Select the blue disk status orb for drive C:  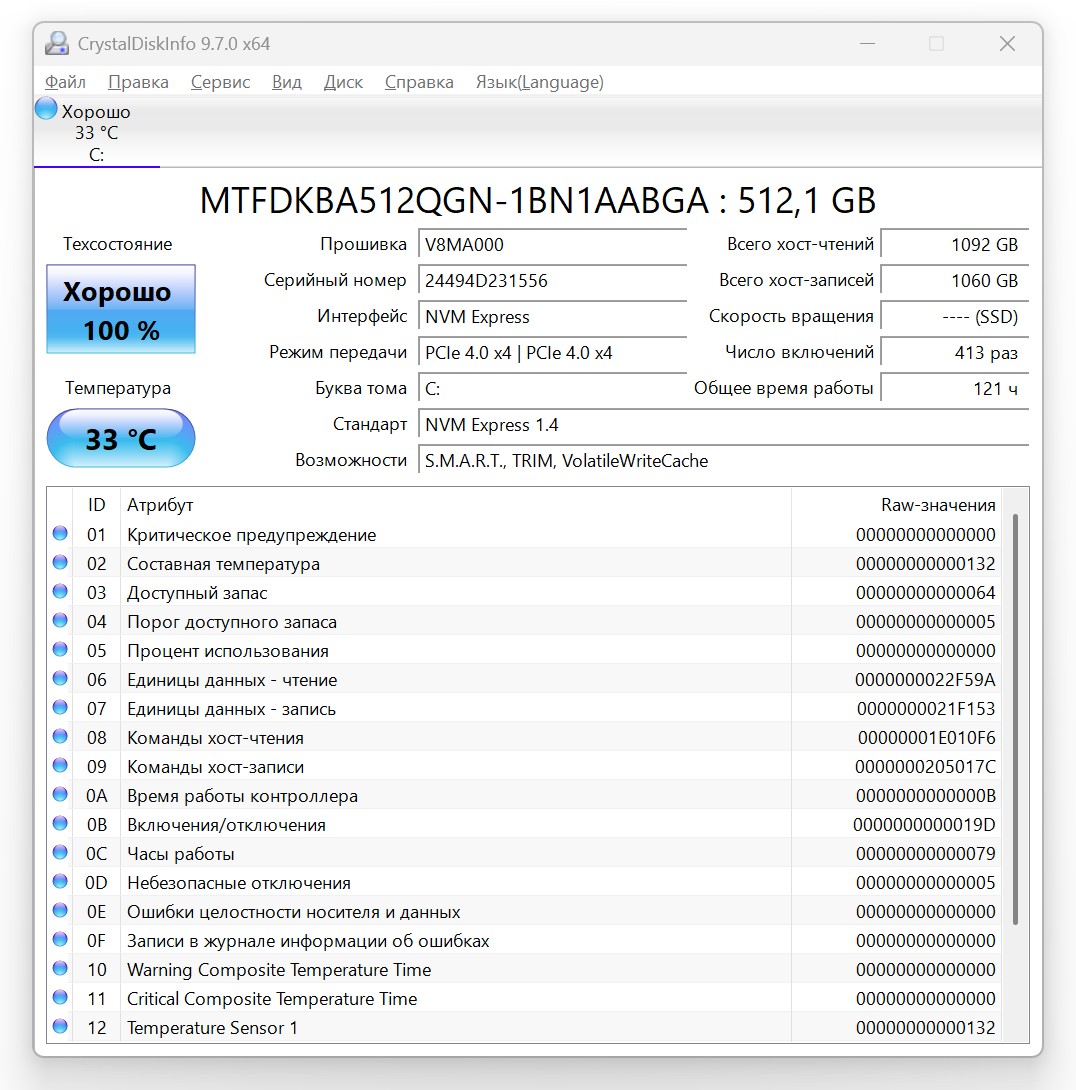[x=46, y=108]
